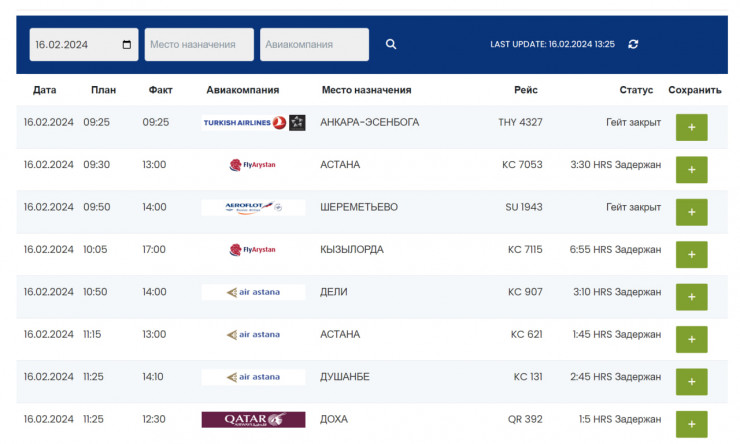
Task: Focus the Авиакомпания search field
Action: click(x=314, y=44)
